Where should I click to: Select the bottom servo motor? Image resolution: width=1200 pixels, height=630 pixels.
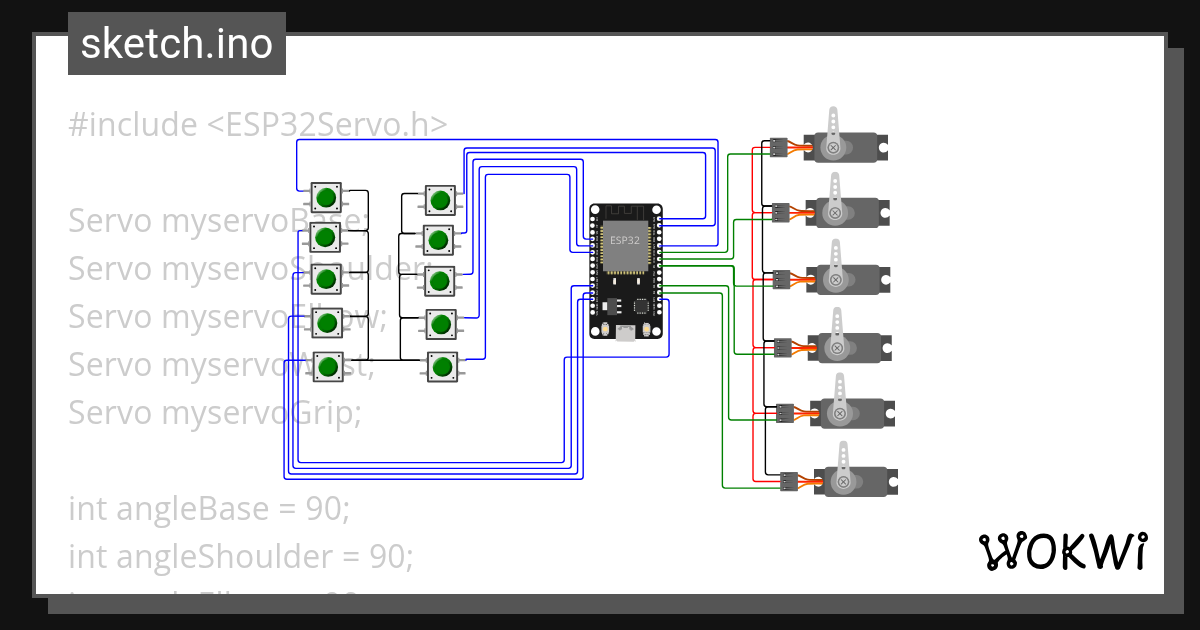[855, 480]
